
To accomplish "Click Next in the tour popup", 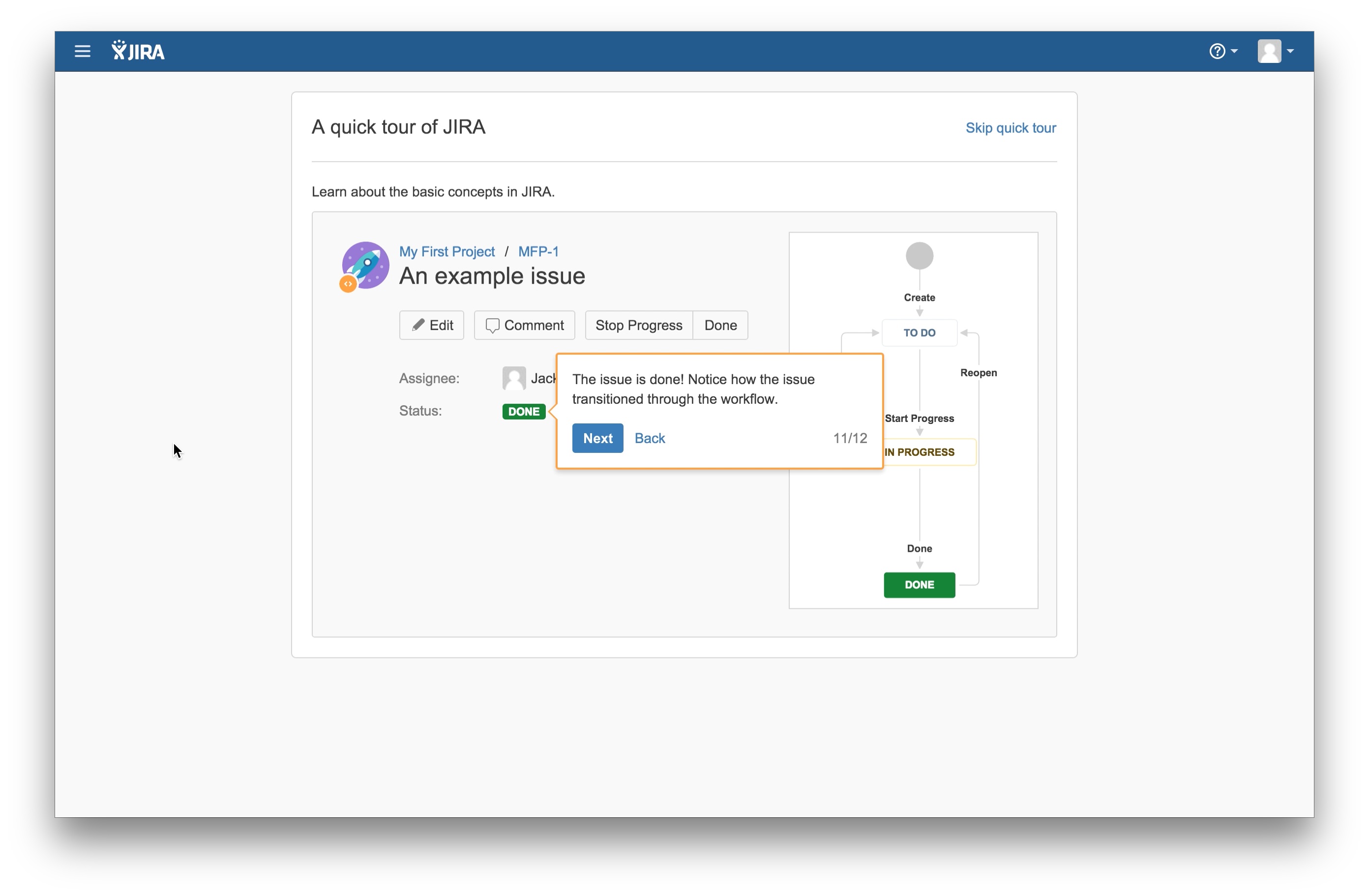I will click(x=597, y=438).
